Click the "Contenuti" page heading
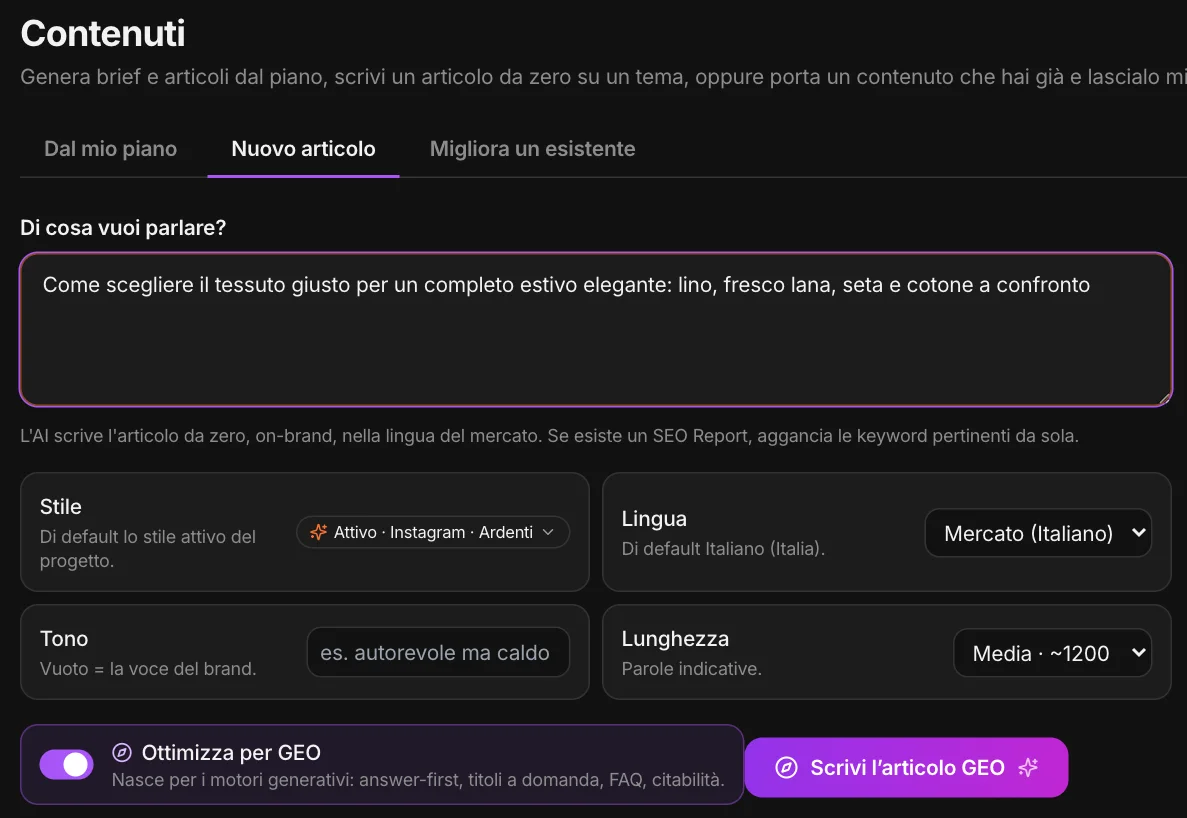 click(103, 33)
